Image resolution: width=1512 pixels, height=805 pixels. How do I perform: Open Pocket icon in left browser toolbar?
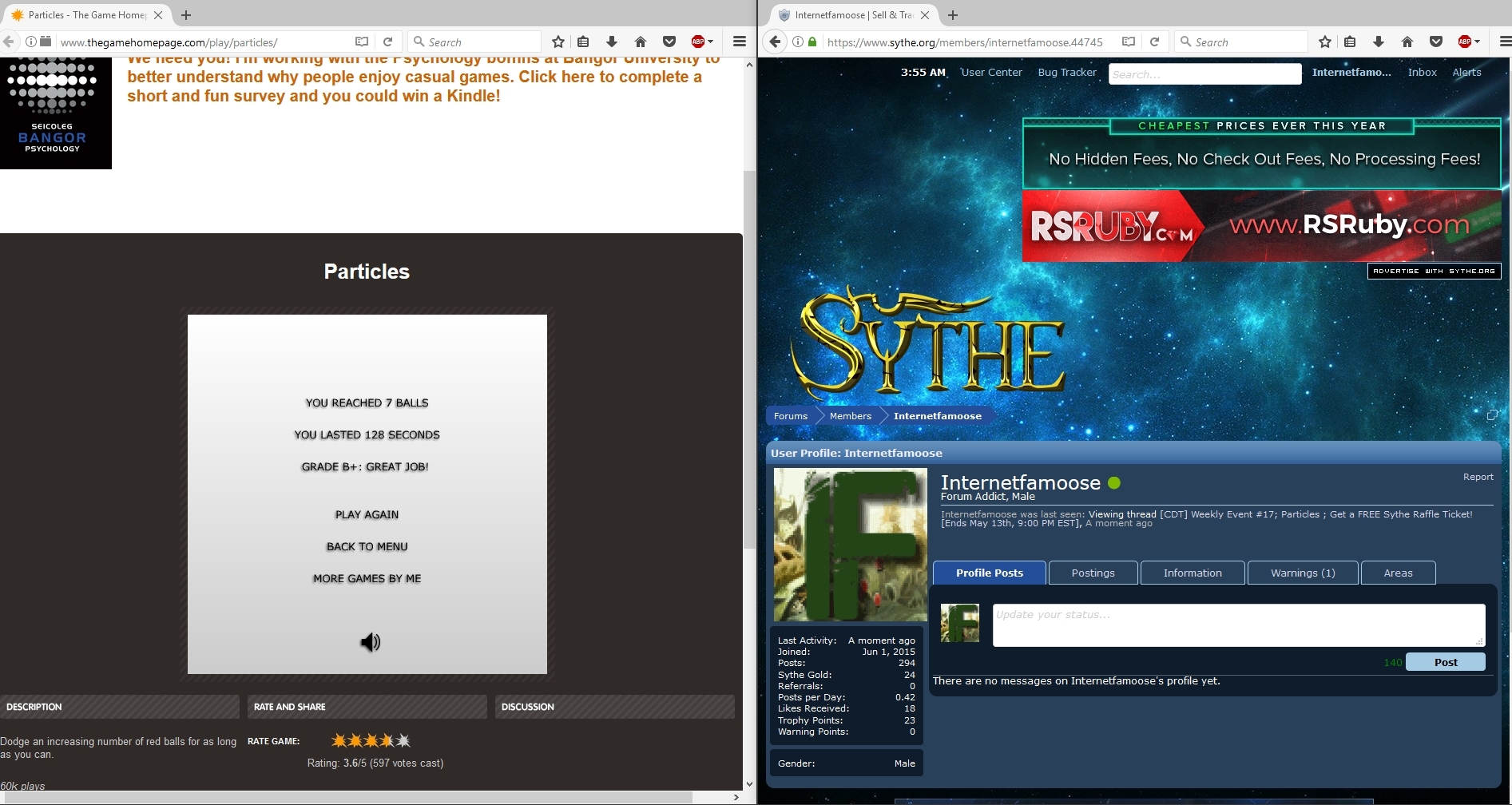(669, 42)
